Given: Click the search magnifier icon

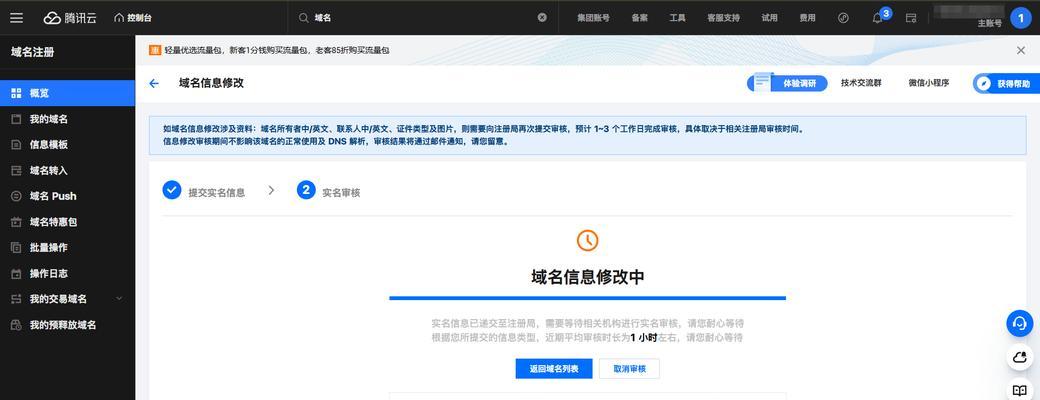Looking at the screenshot, I should pyautogui.click(x=303, y=18).
